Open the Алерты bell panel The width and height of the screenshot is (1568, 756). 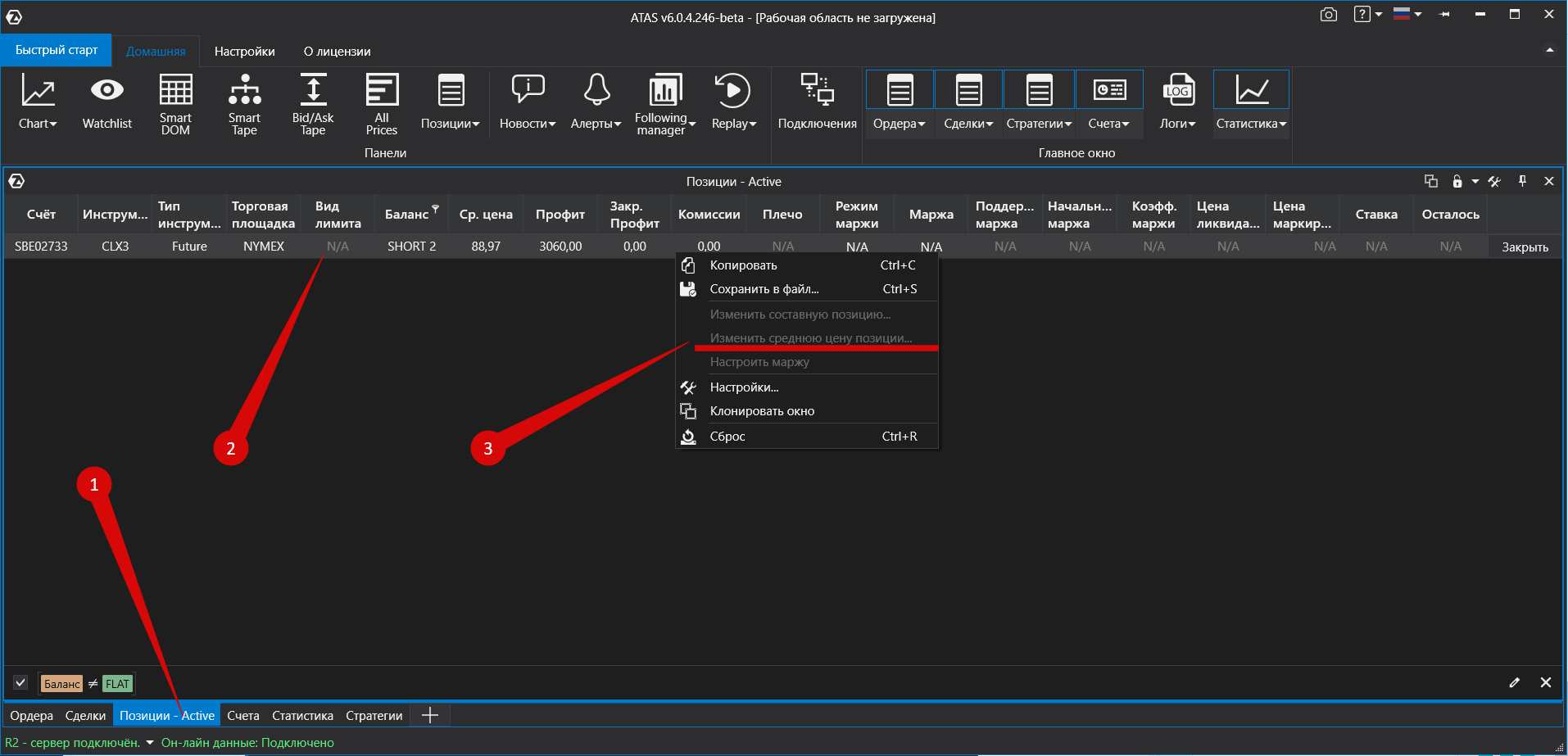point(596,102)
